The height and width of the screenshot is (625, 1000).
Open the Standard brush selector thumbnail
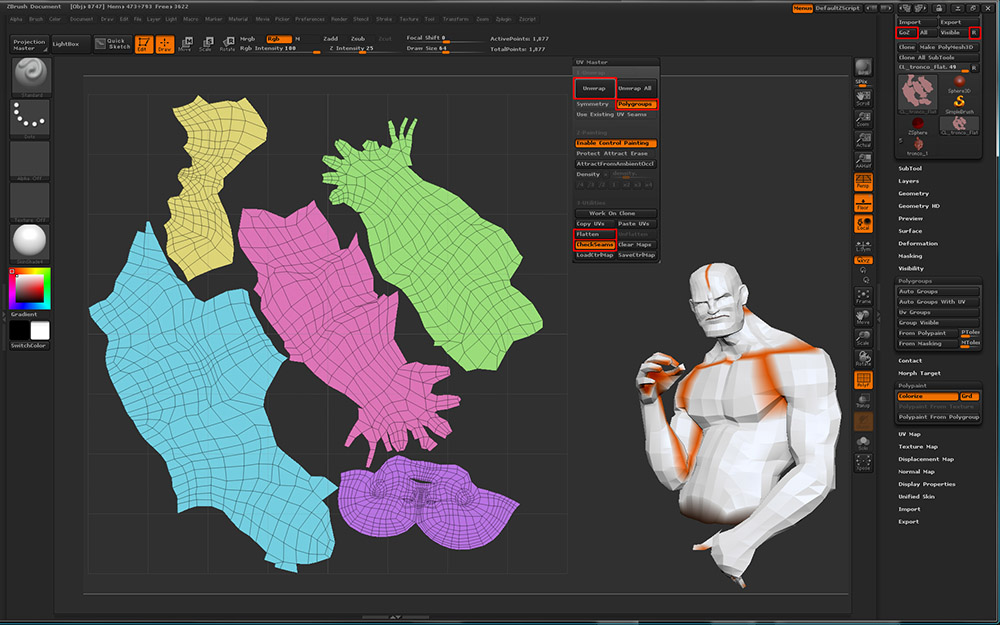30,77
